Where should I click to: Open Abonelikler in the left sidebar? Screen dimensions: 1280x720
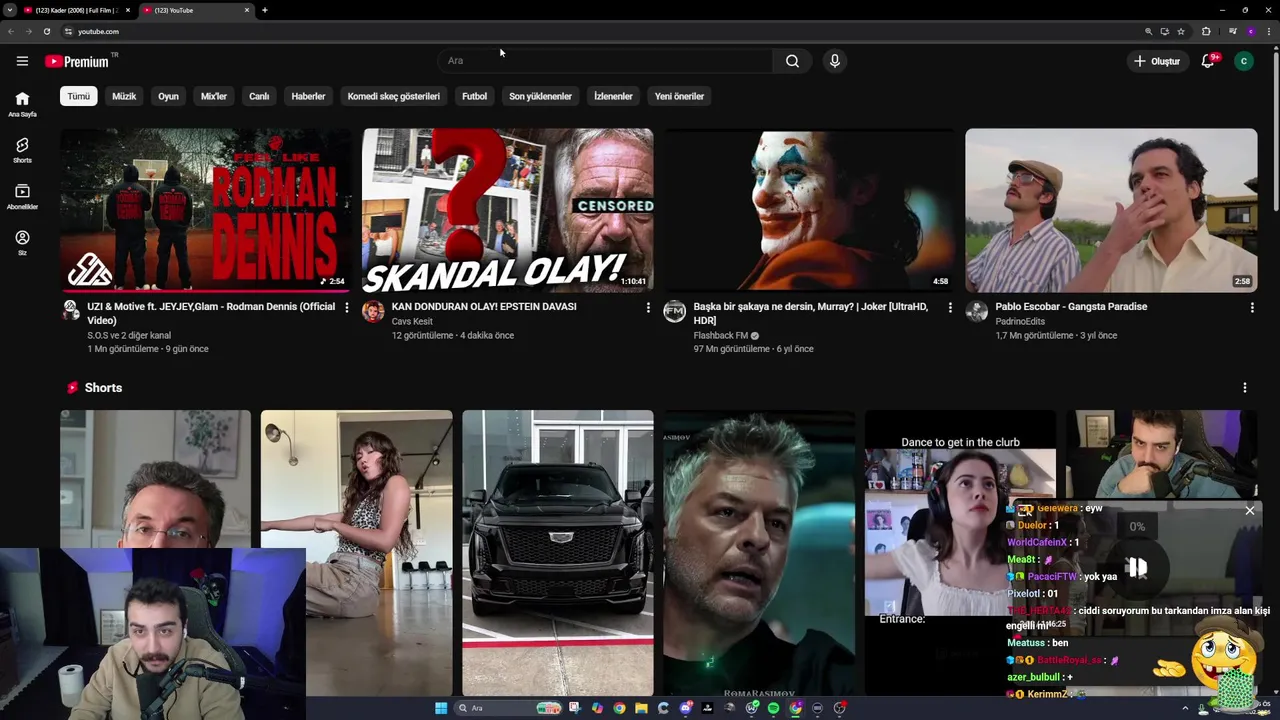pos(22,196)
